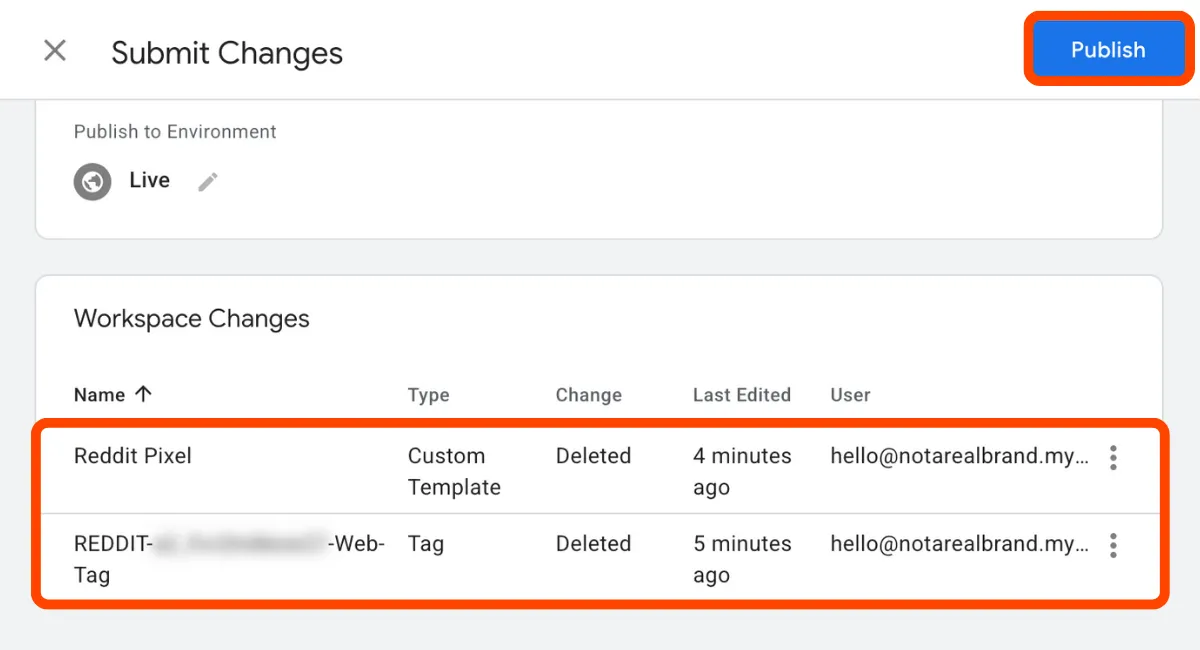Open the overflow menu for REDDIT Web Tag row
Viewport: 1200px width, 650px height.
(x=1113, y=545)
